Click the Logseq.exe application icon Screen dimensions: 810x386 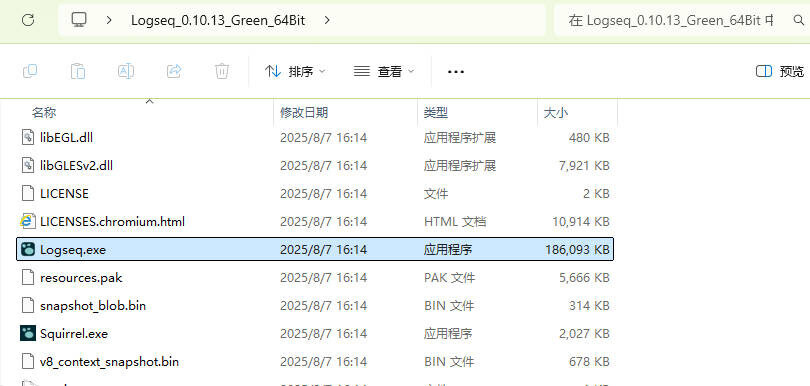coord(27,249)
